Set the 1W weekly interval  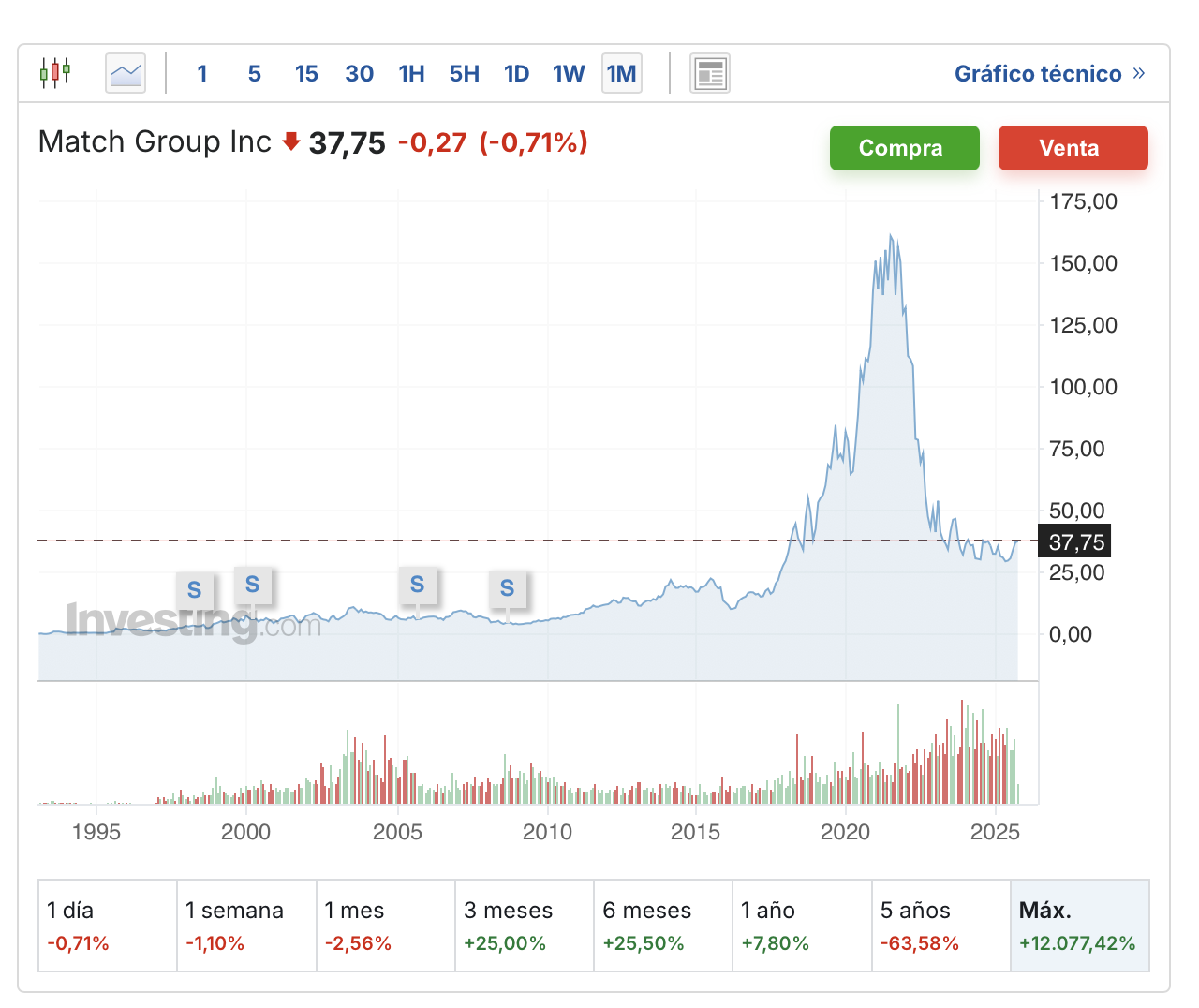click(x=568, y=73)
